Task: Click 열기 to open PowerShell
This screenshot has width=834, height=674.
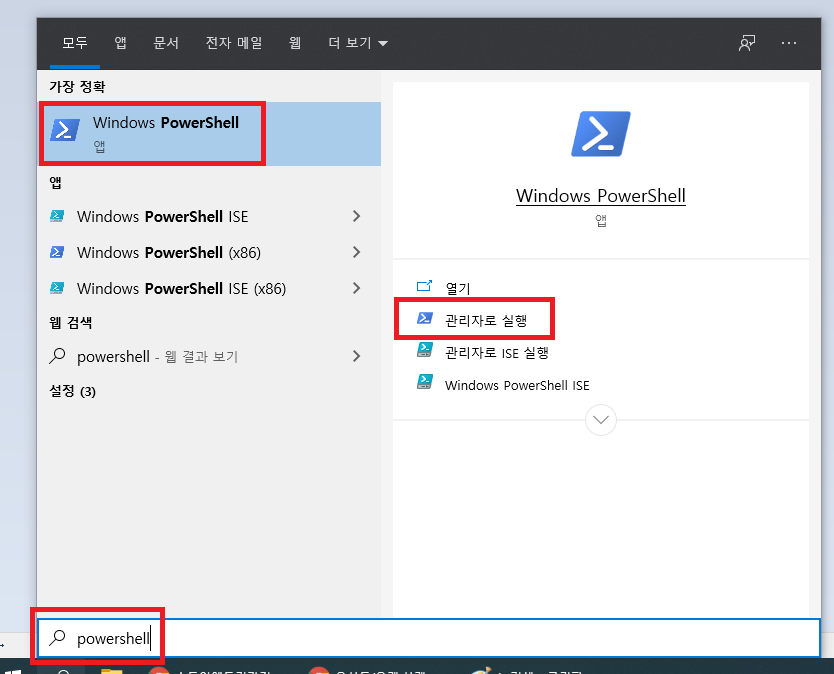Action: [457, 288]
